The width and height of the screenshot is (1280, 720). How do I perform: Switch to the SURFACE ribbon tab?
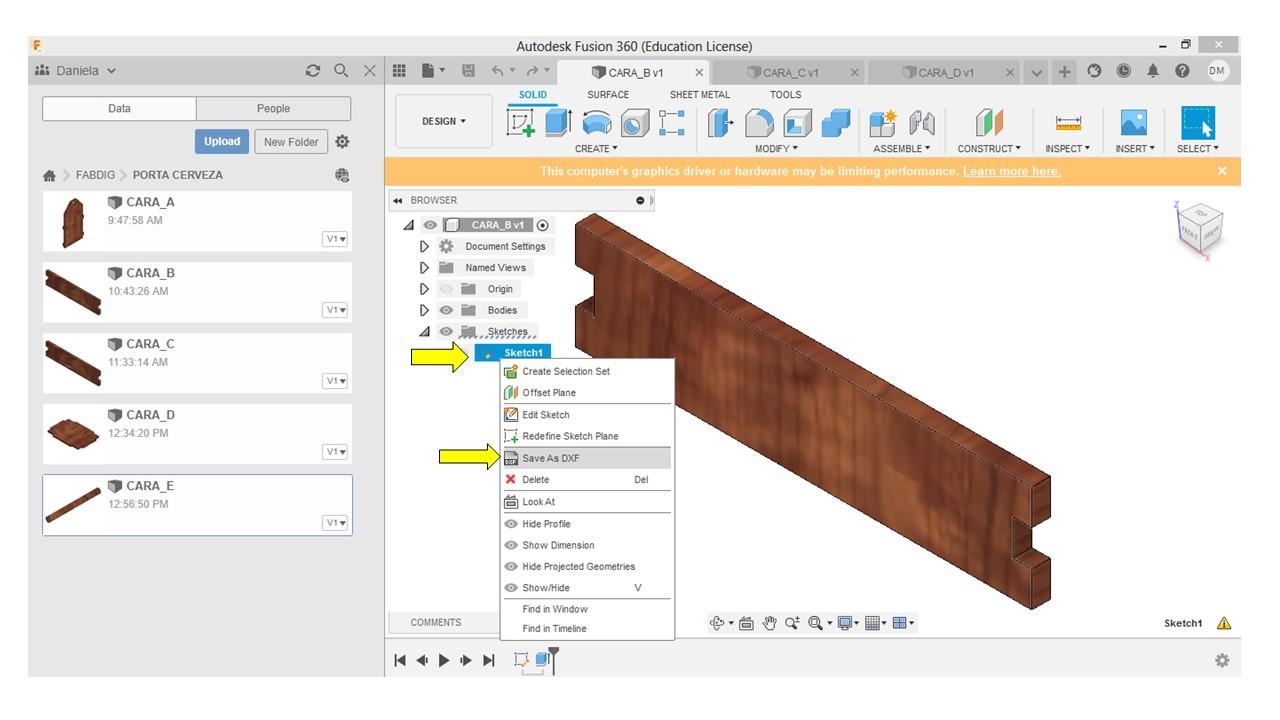(608, 95)
